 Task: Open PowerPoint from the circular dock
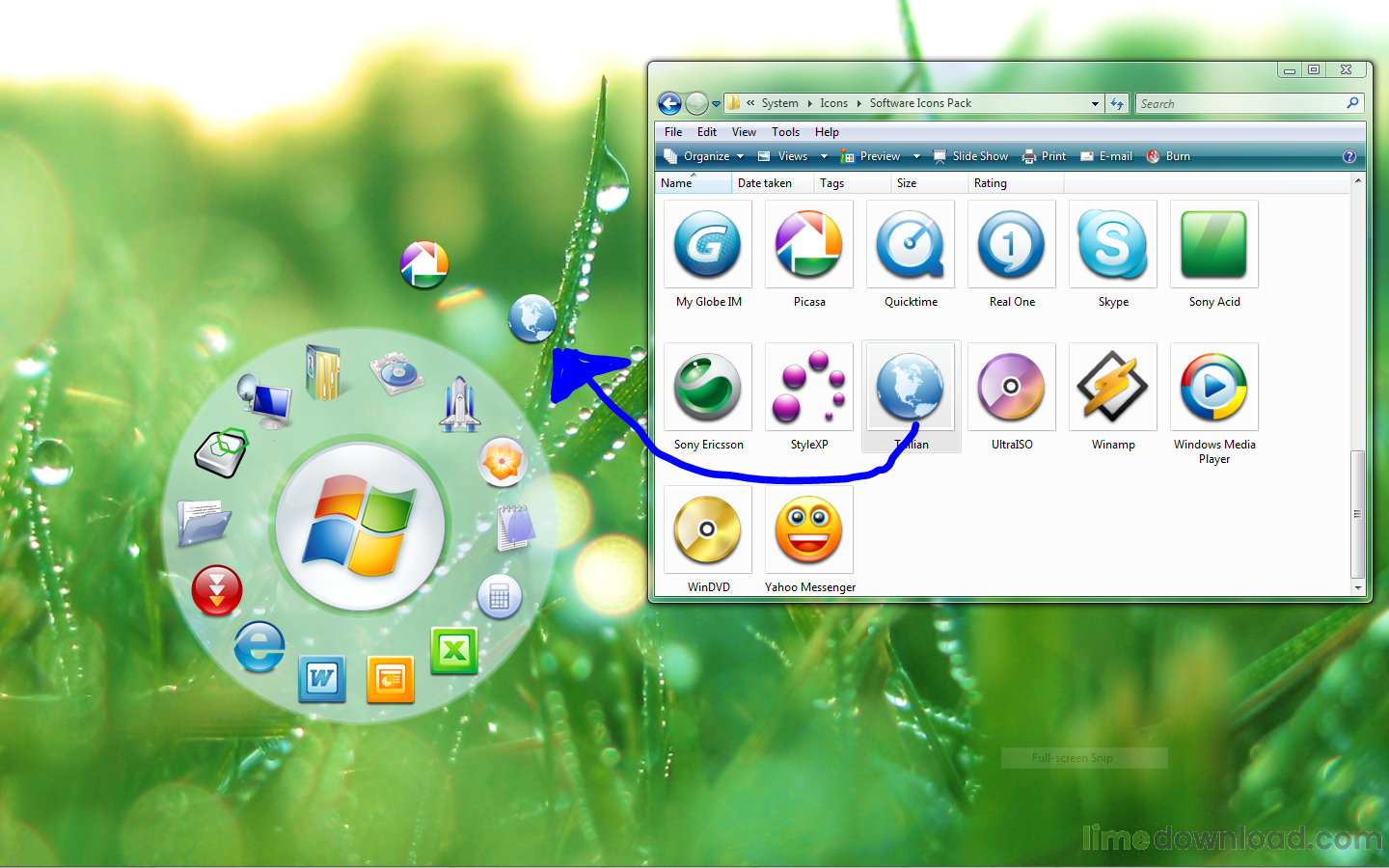tap(391, 679)
